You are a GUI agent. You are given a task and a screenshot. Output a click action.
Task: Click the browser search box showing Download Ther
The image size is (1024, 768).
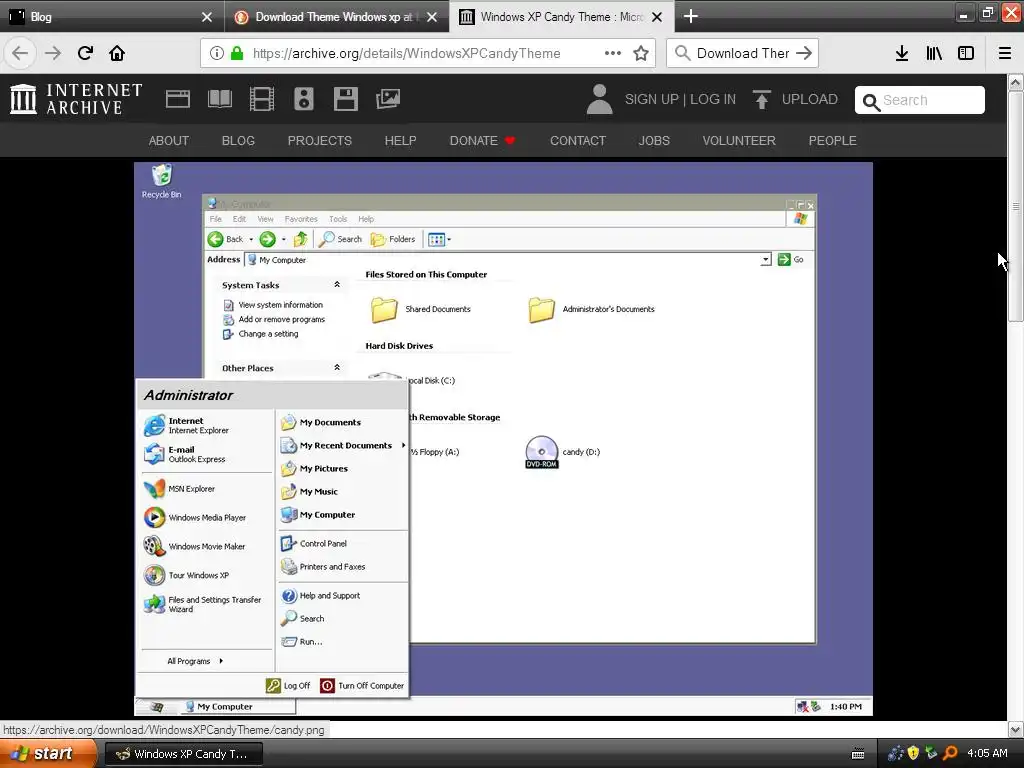[743, 53]
